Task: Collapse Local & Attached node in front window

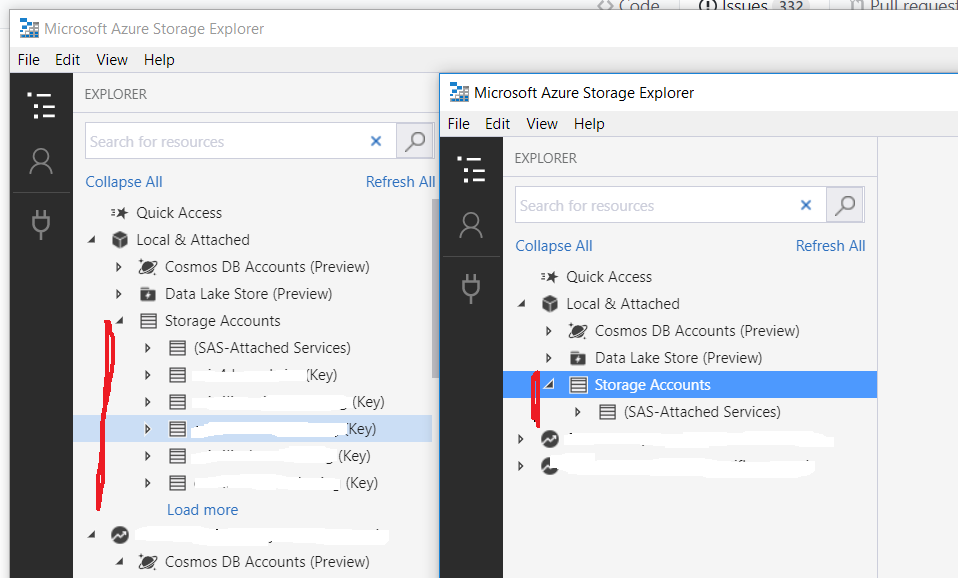Action: (x=522, y=304)
